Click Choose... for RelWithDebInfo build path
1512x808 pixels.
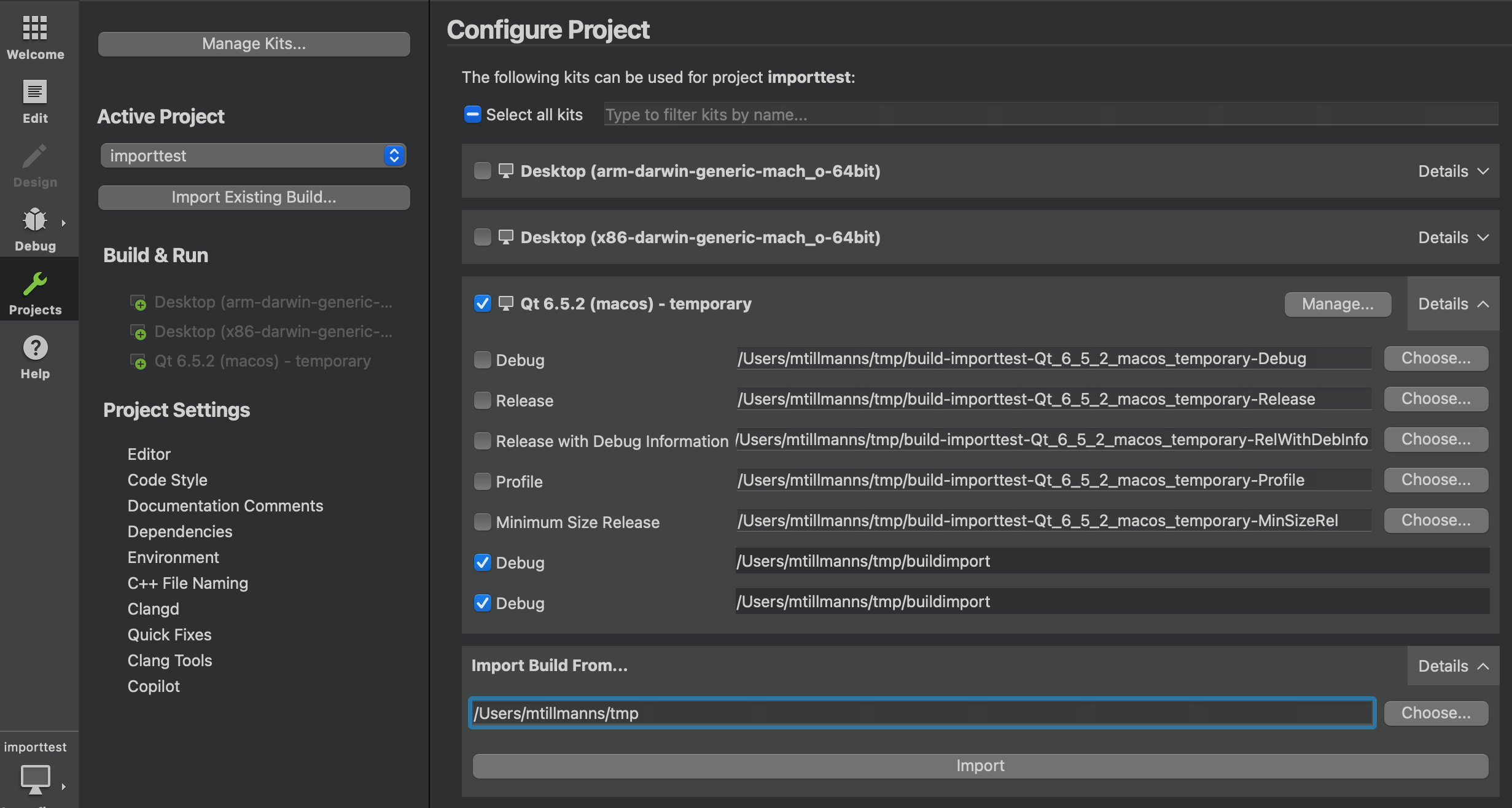point(1436,439)
